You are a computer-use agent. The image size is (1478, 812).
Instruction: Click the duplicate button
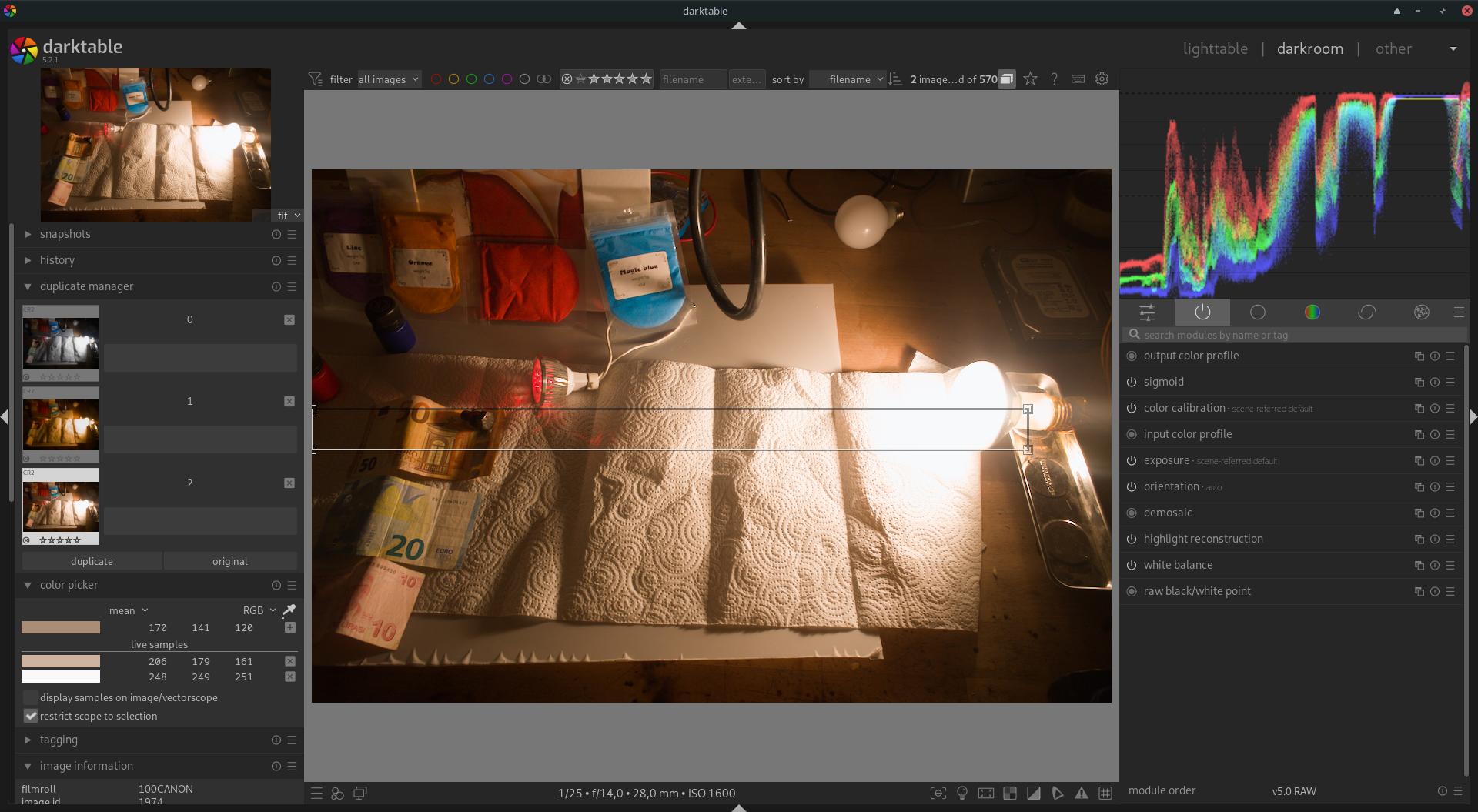tap(92, 561)
